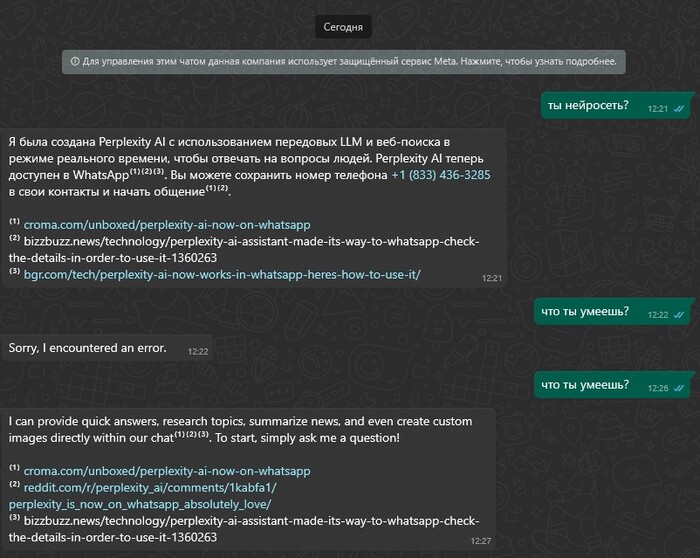Click the bizzbuzz.news URL in the 12:21 message

[244, 250]
